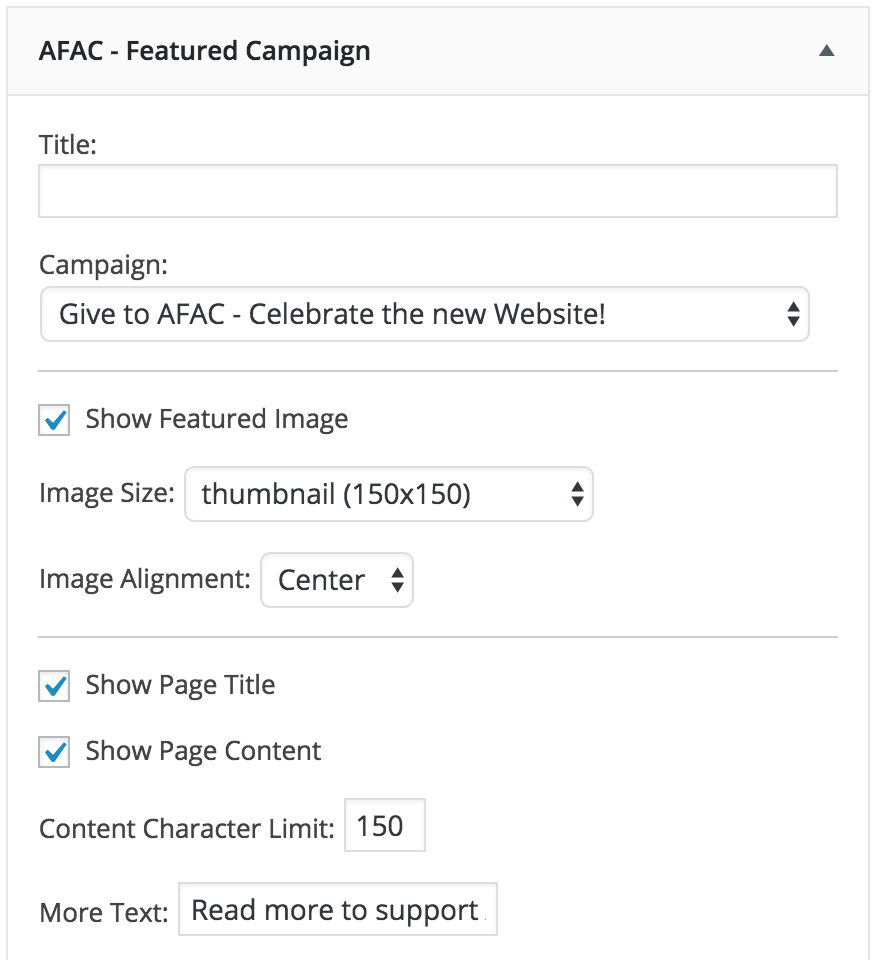The height and width of the screenshot is (960, 878).
Task: Click the Campaign: label
Action: tap(103, 266)
